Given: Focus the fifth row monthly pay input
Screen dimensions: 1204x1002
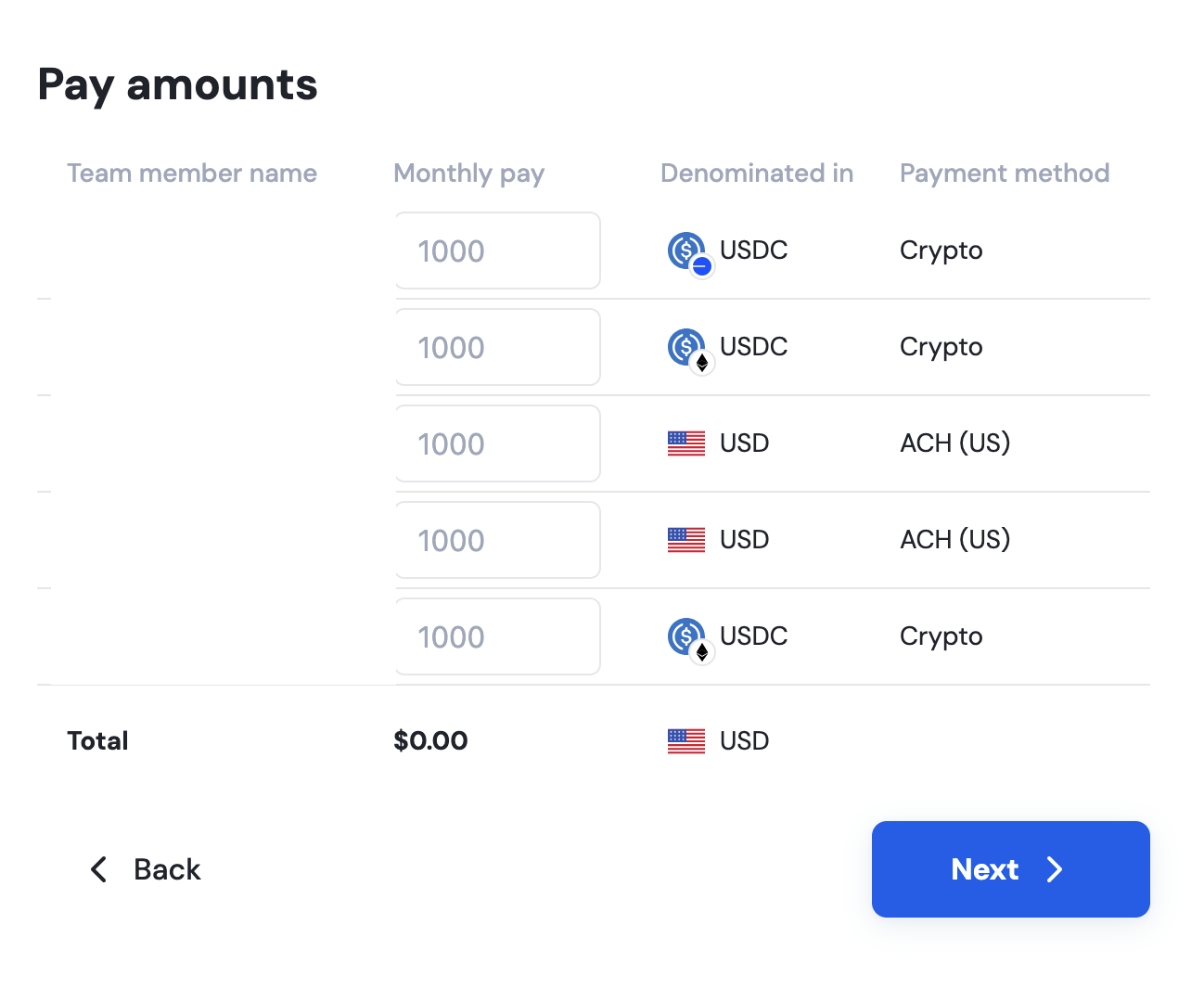Looking at the screenshot, I should (498, 636).
